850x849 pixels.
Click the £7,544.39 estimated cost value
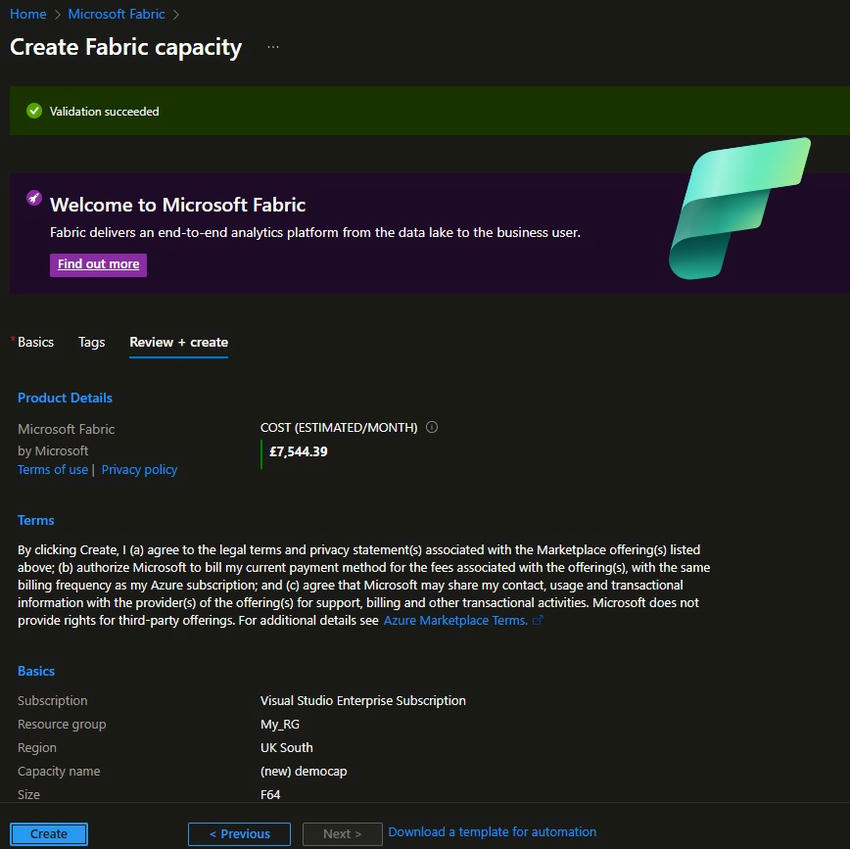point(298,452)
